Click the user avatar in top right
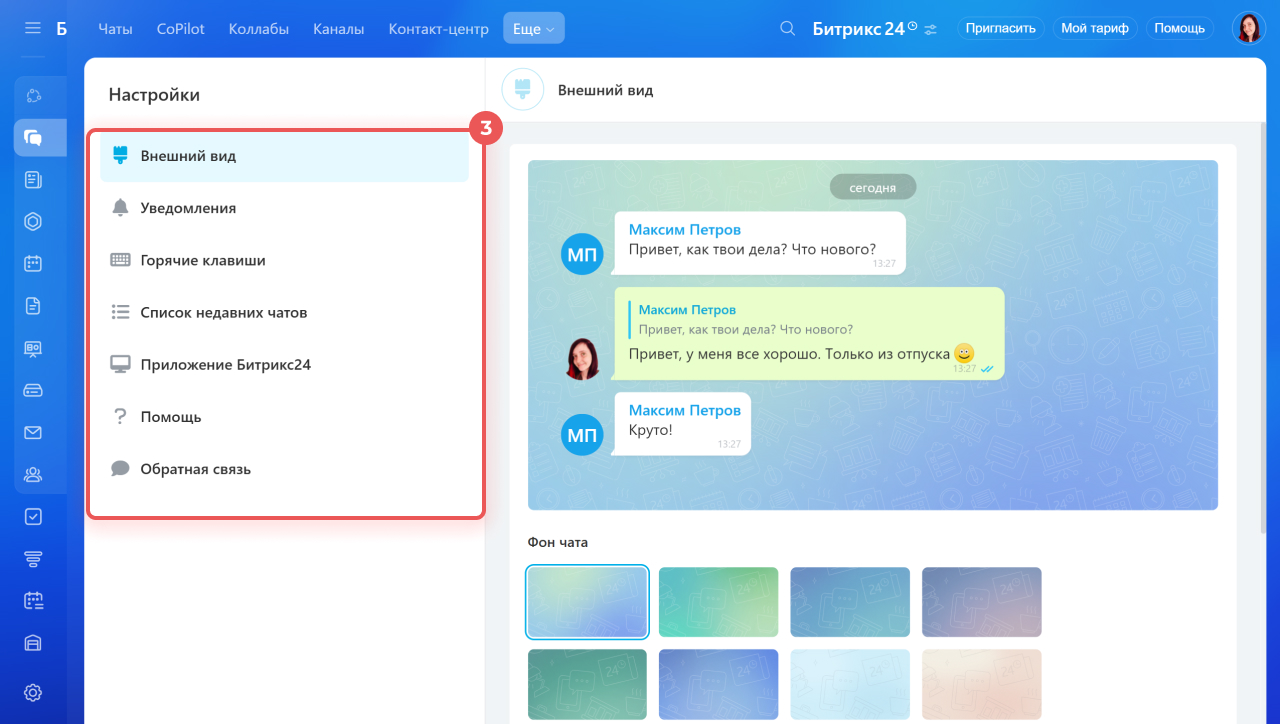The image size is (1280, 724). coord(1248,28)
